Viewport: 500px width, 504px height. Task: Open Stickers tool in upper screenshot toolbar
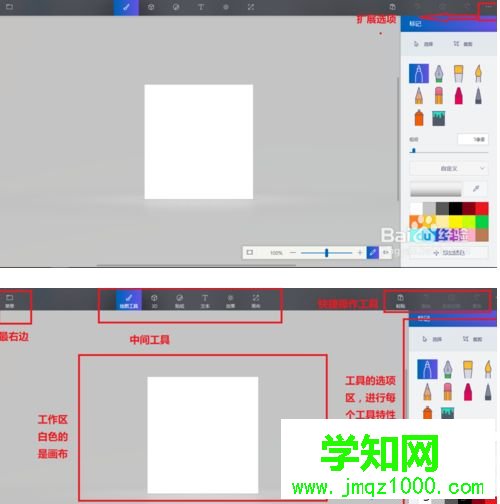tap(176, 7)
